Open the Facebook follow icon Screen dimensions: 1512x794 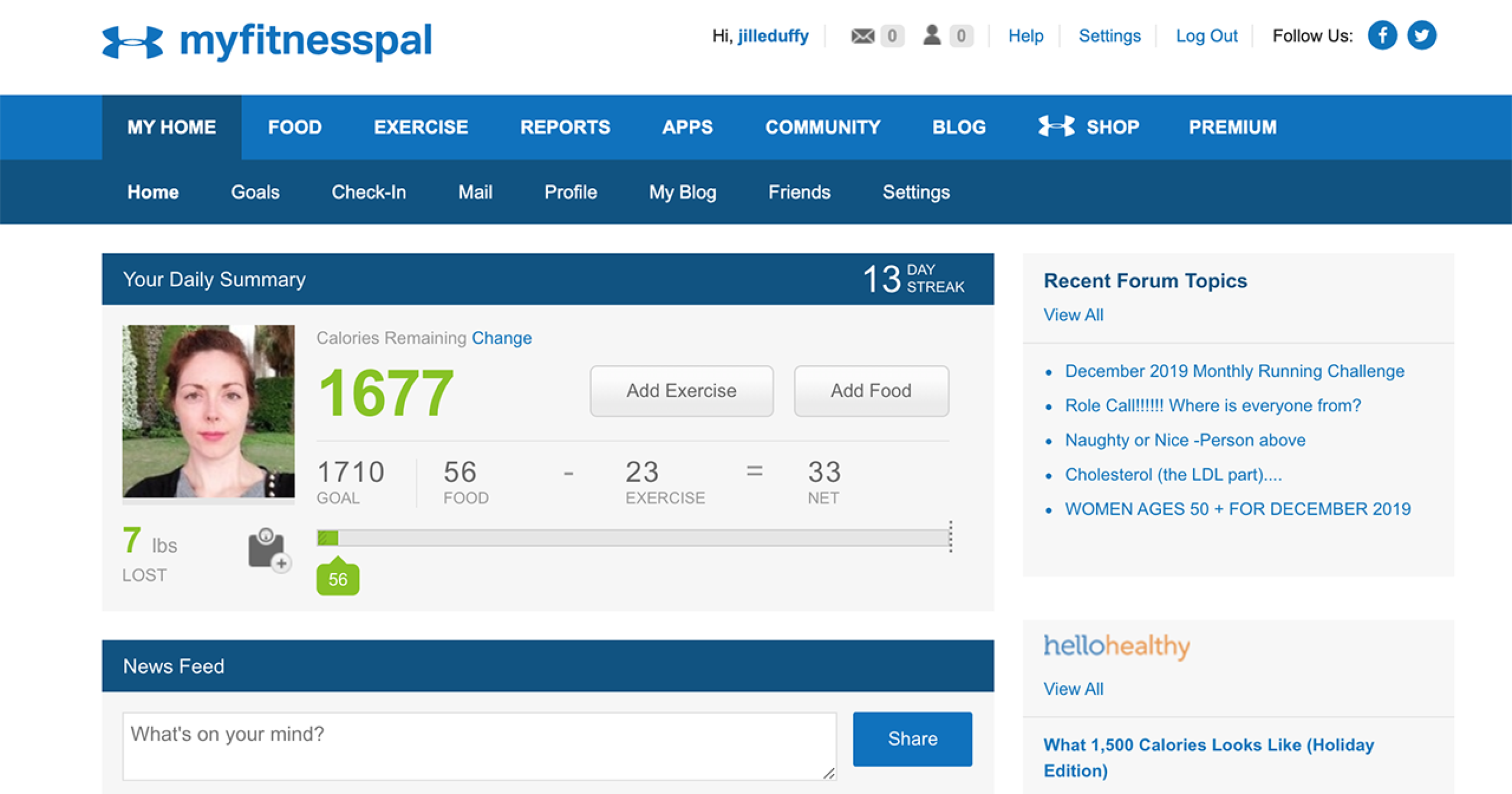tap(1383, 35)
